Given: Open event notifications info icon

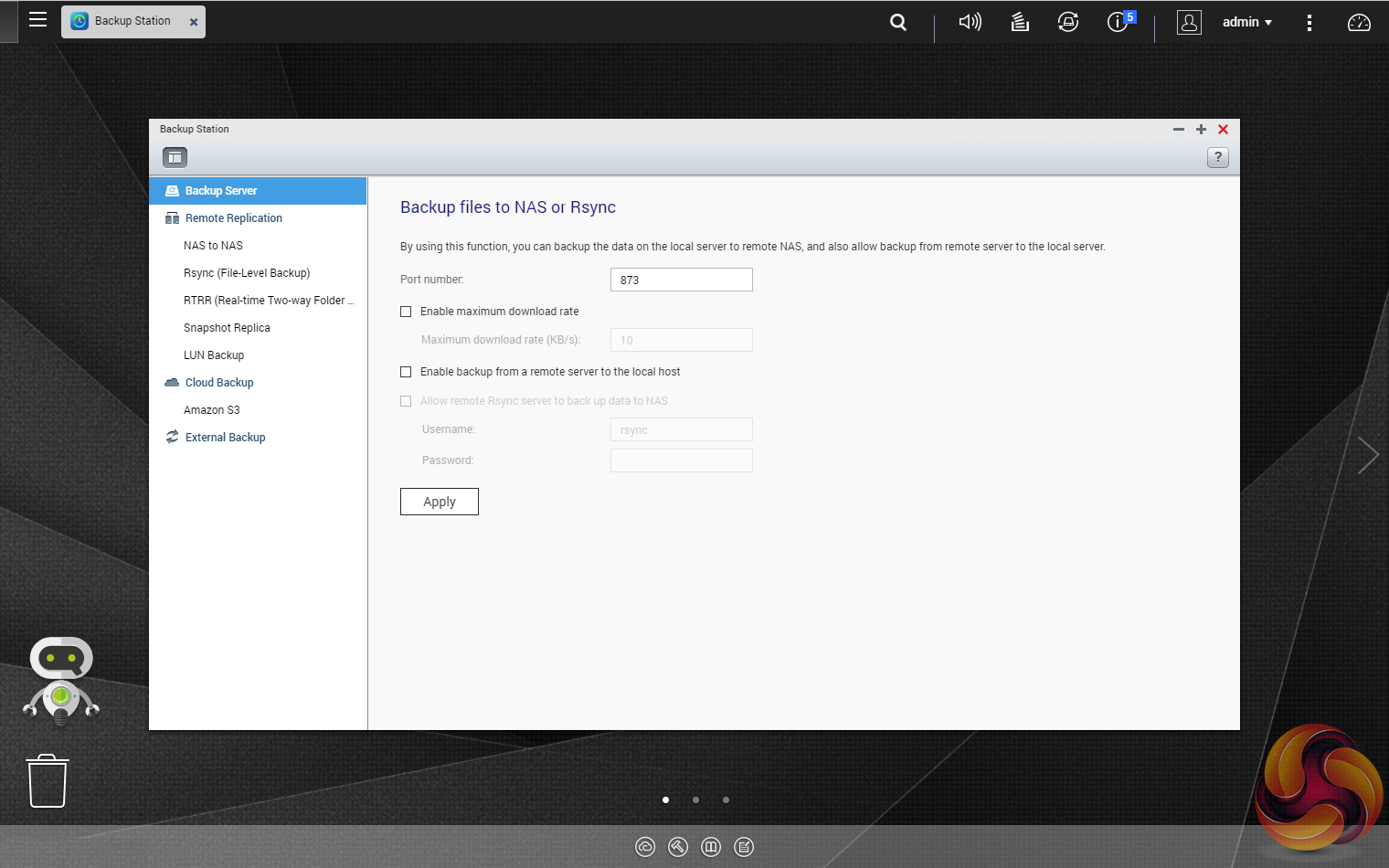Looking at the screenshot, I should pos(1119,22).
